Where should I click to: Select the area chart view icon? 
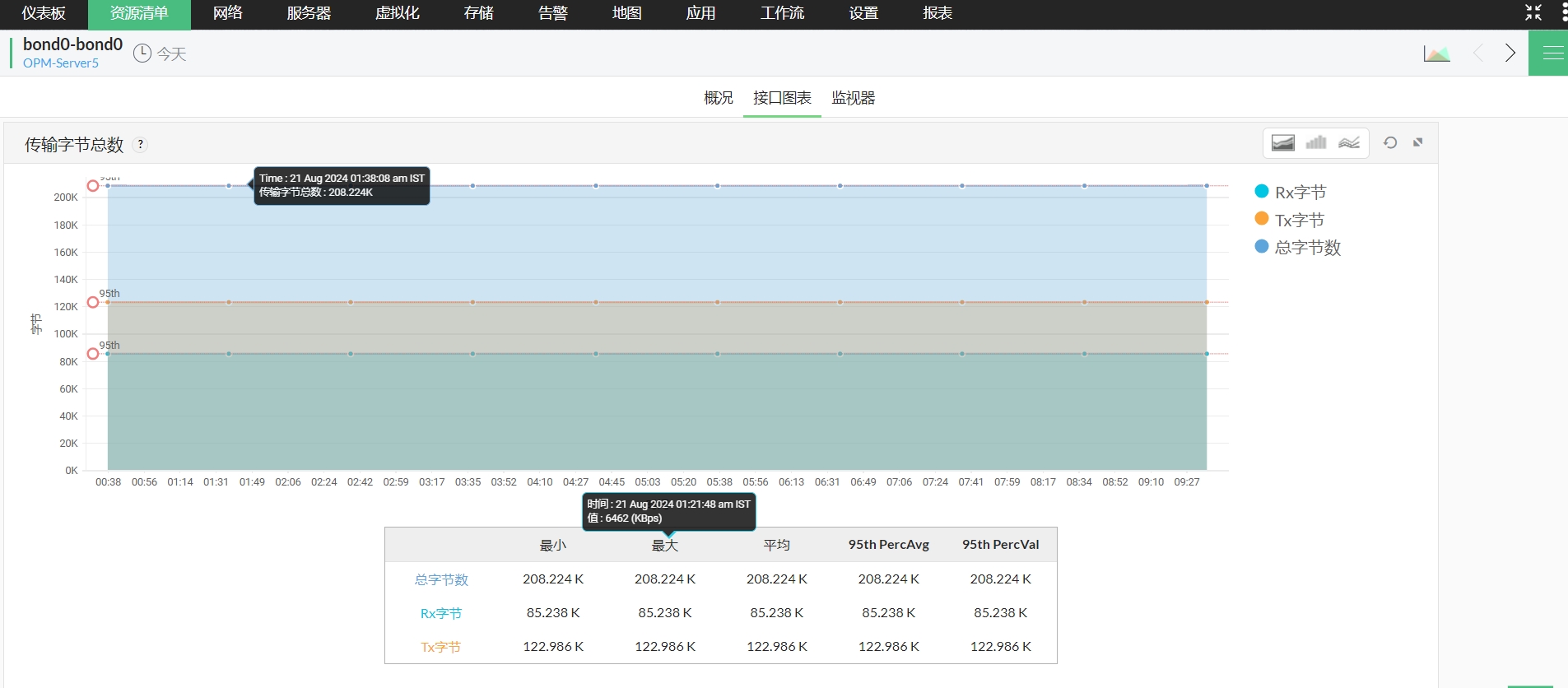1282,142
